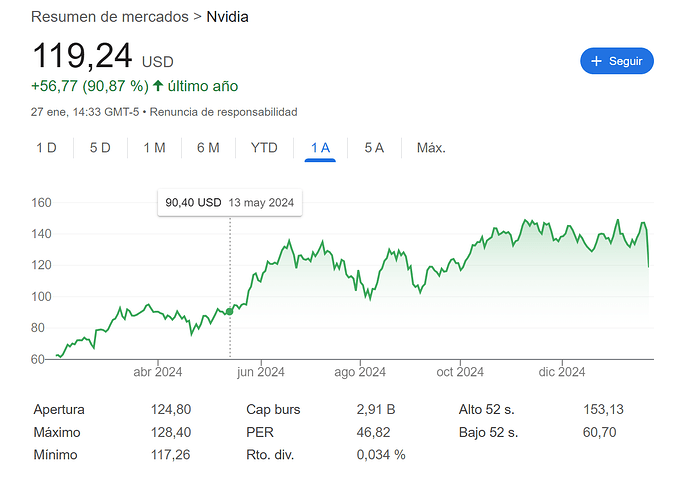
Task: Show the Máx. full history range
Action: pos(431,148)
